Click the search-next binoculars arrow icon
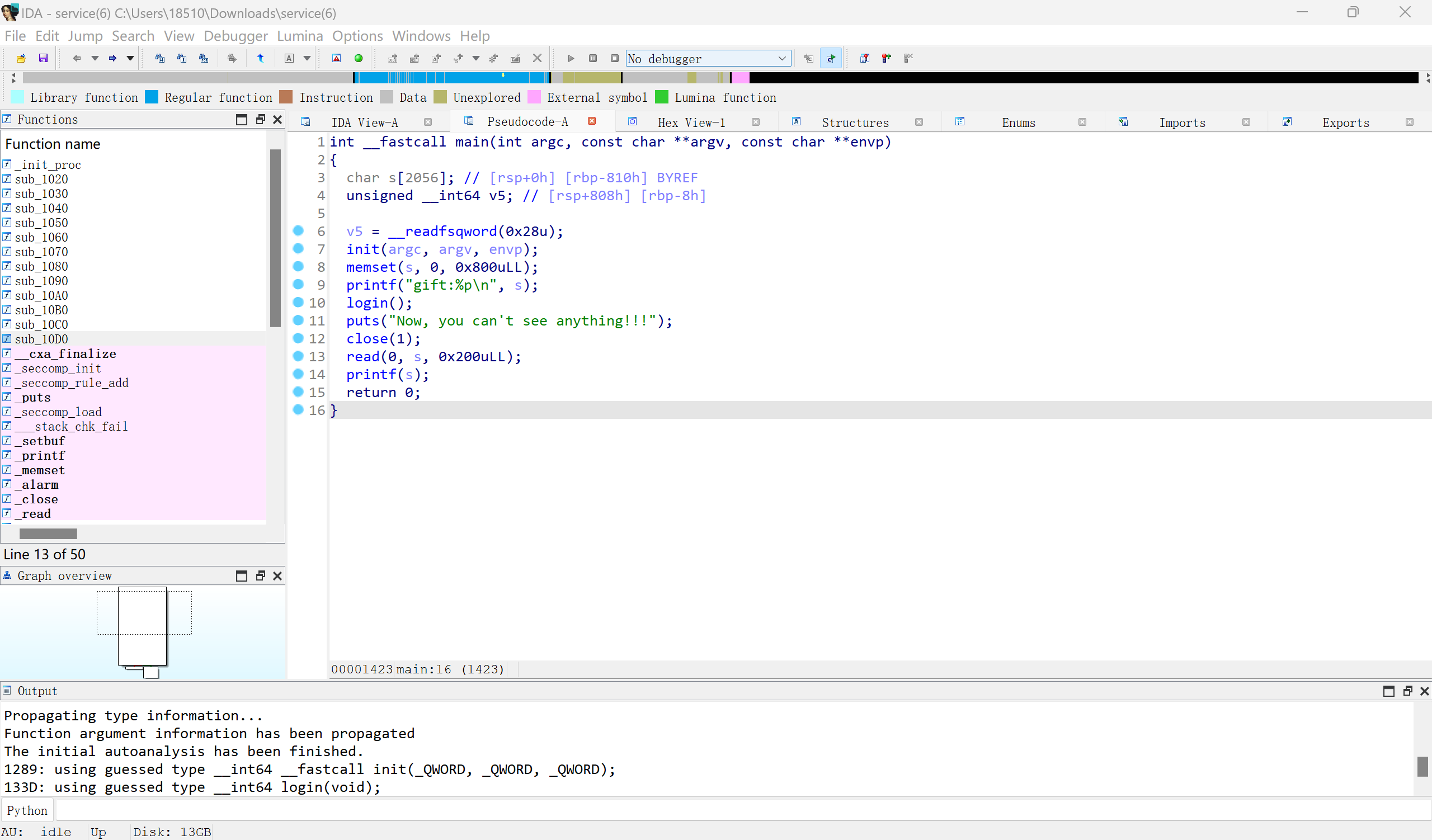This screenshot has width=1432, height=840. pos(232,58)
